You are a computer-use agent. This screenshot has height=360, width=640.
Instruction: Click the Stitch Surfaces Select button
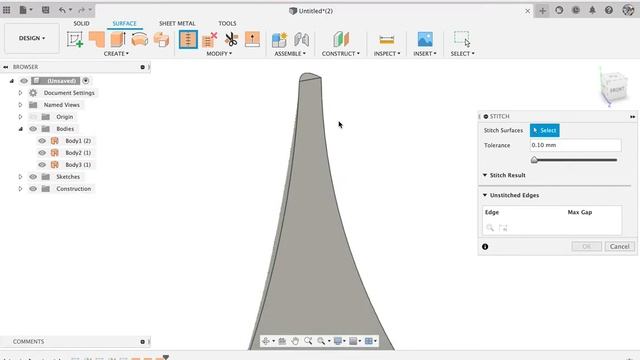point(544,131)
